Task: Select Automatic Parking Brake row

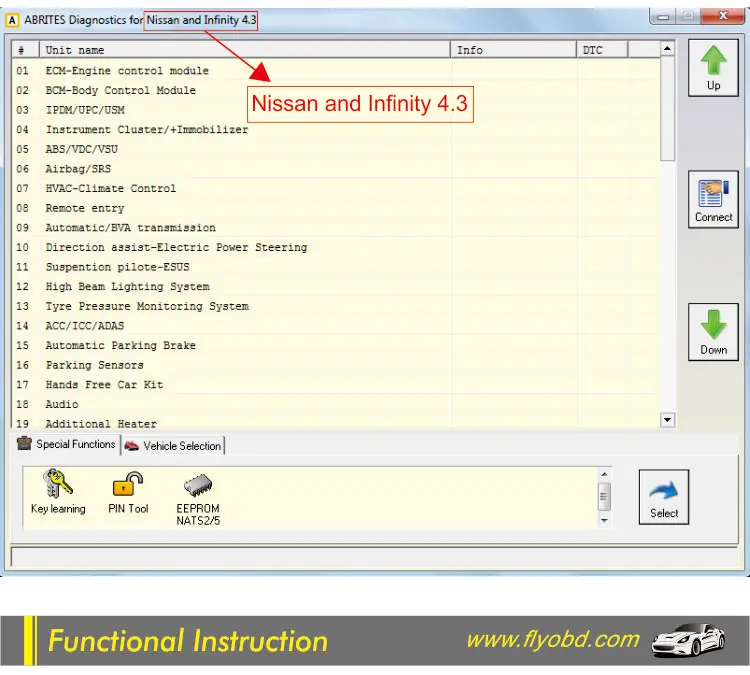Action: (336, 345)
